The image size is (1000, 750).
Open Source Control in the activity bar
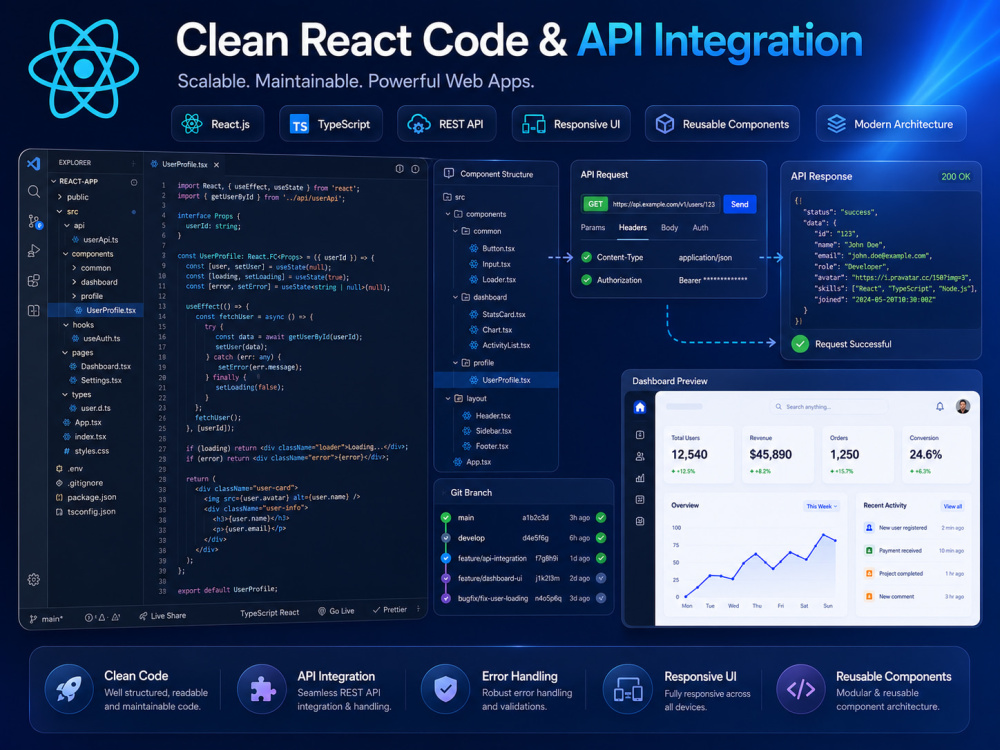click(x=34, y=221)
